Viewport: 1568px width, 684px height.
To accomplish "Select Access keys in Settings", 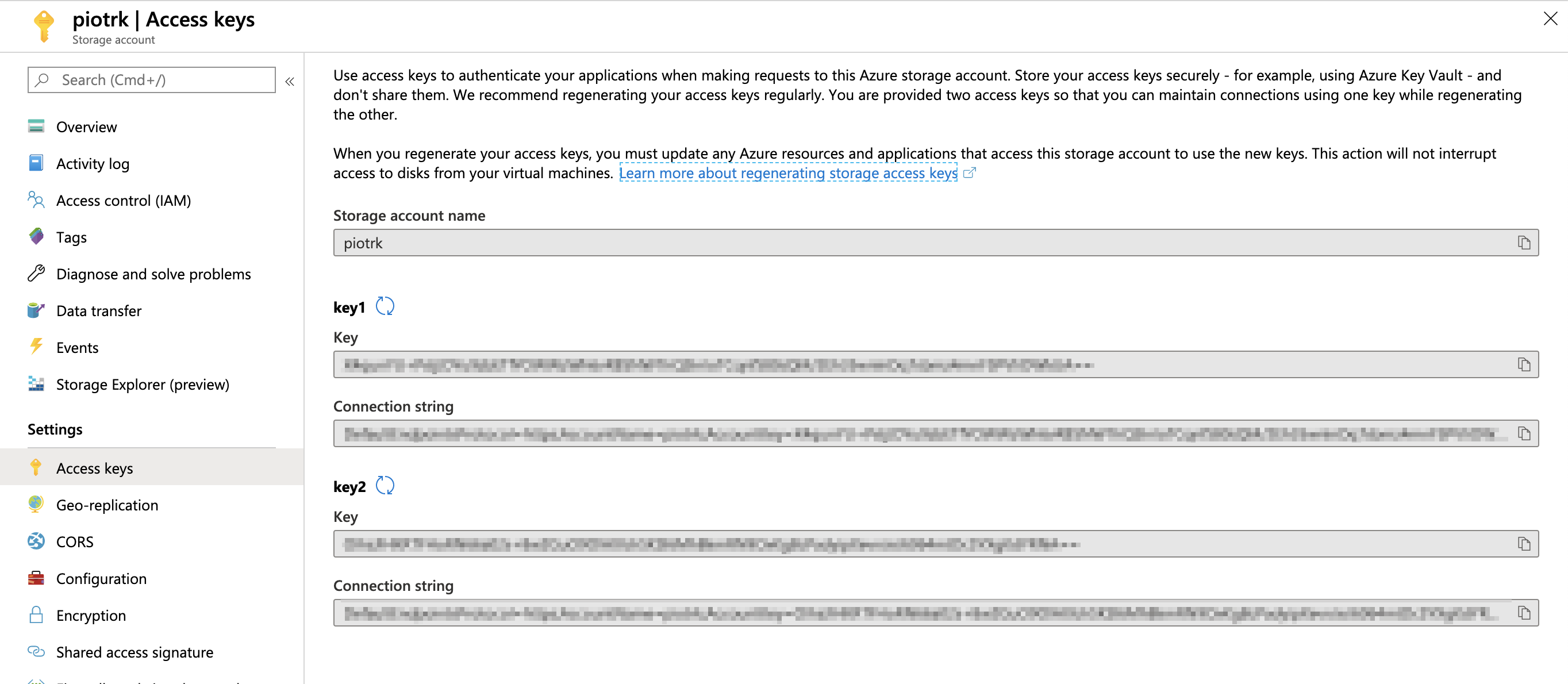I will tap(152, 468).
